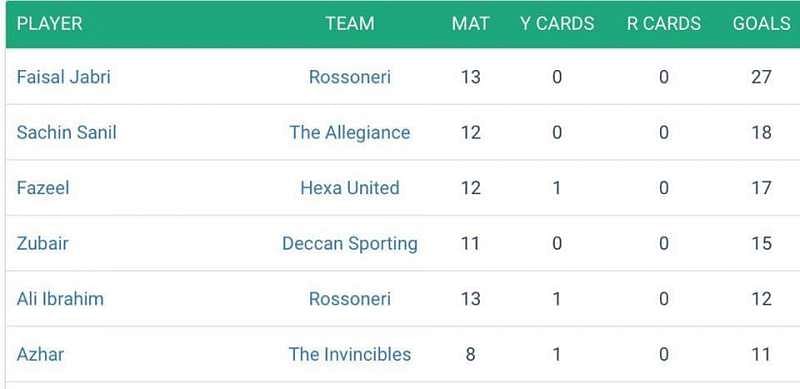Sort by R CARDS column header

click(664, 23)
